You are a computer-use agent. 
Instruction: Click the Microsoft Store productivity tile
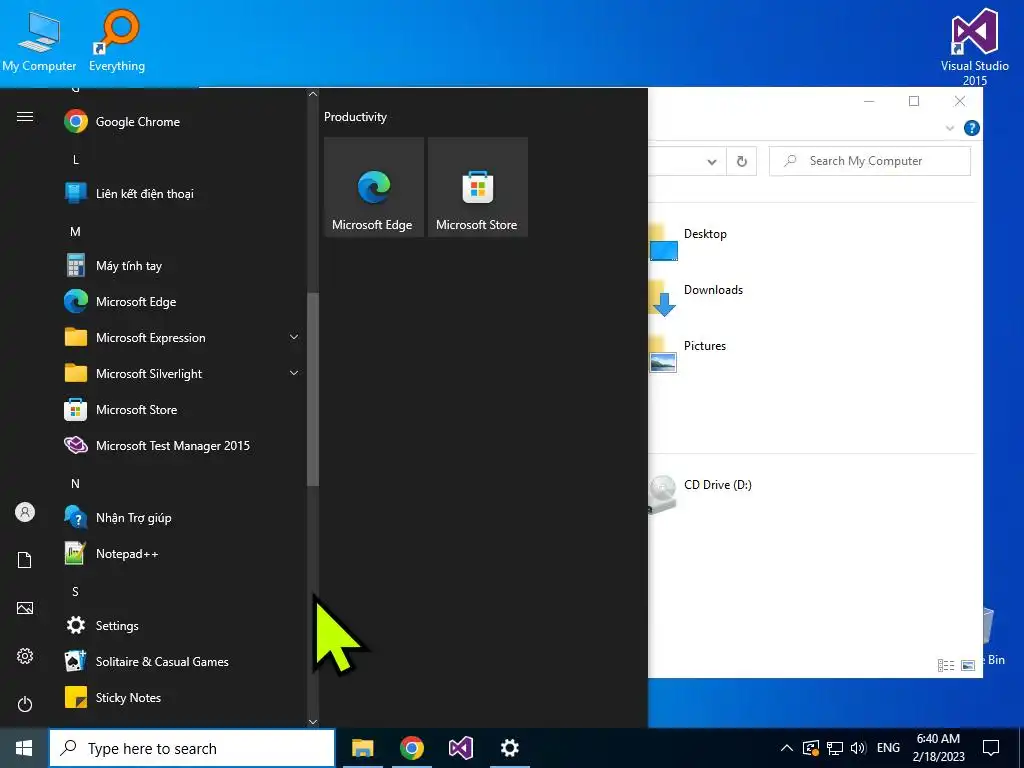[477, 187]
